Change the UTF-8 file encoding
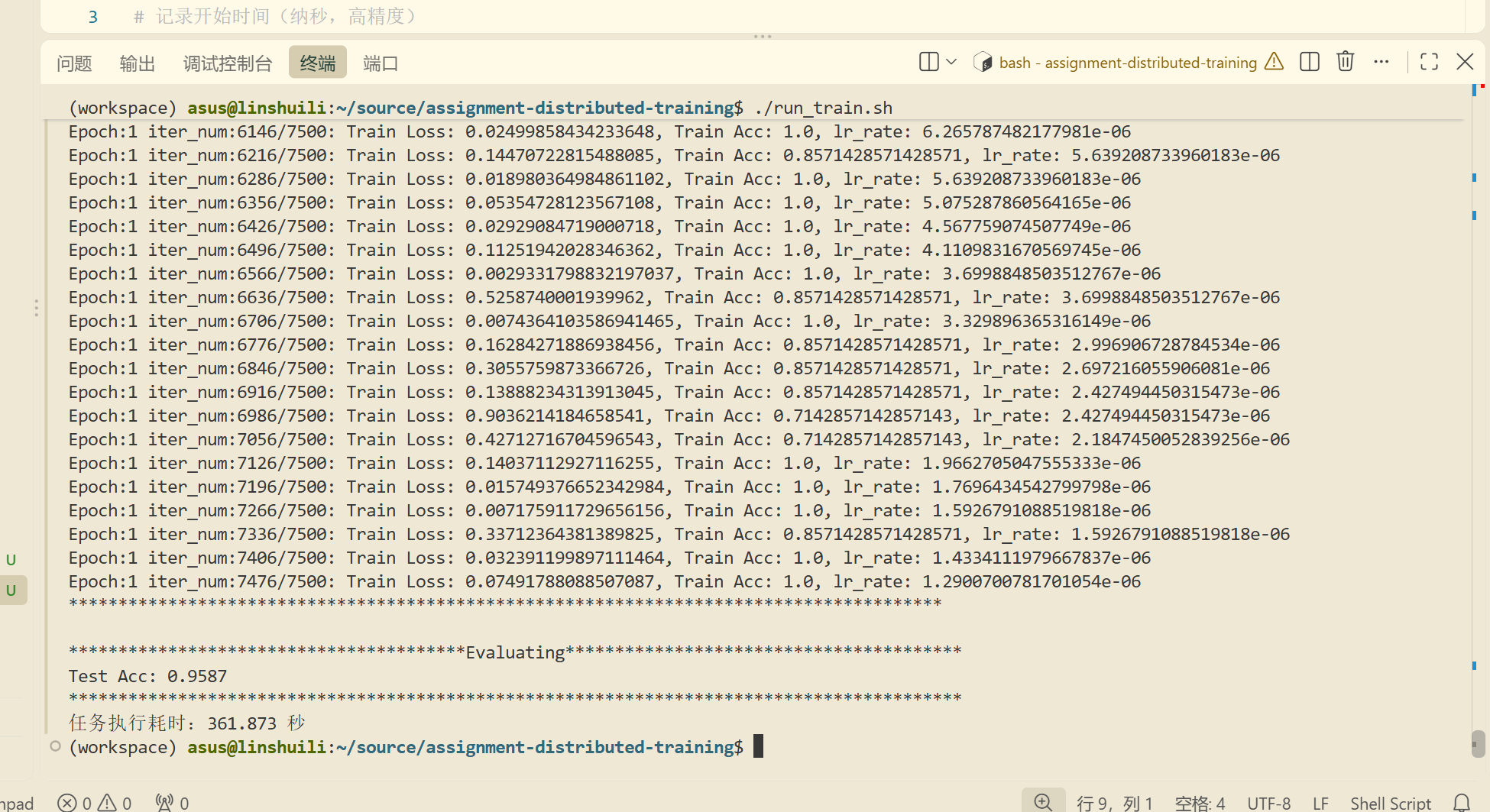 tap(1268, 803)
